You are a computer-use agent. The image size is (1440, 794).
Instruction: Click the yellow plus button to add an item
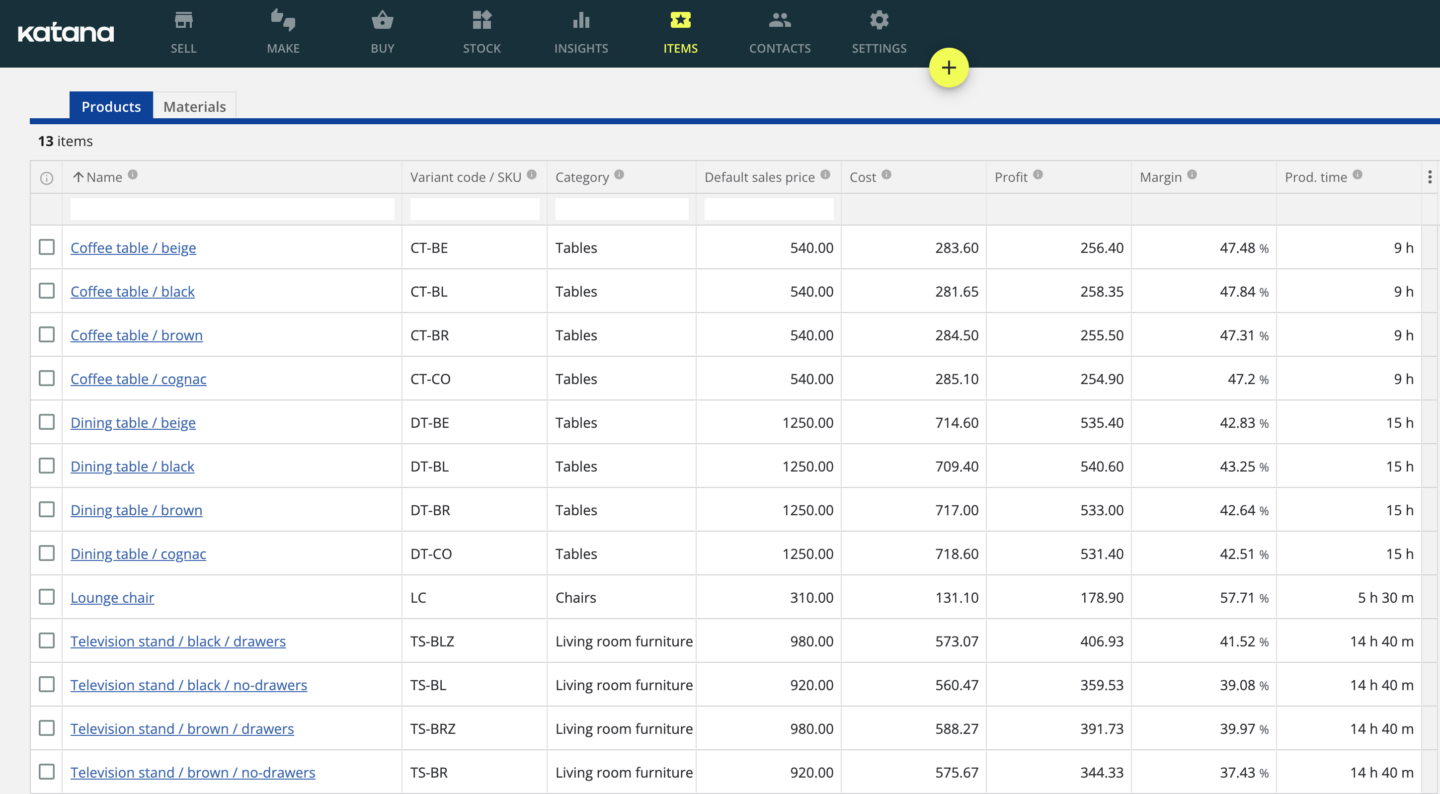click(x=948, y=67)
